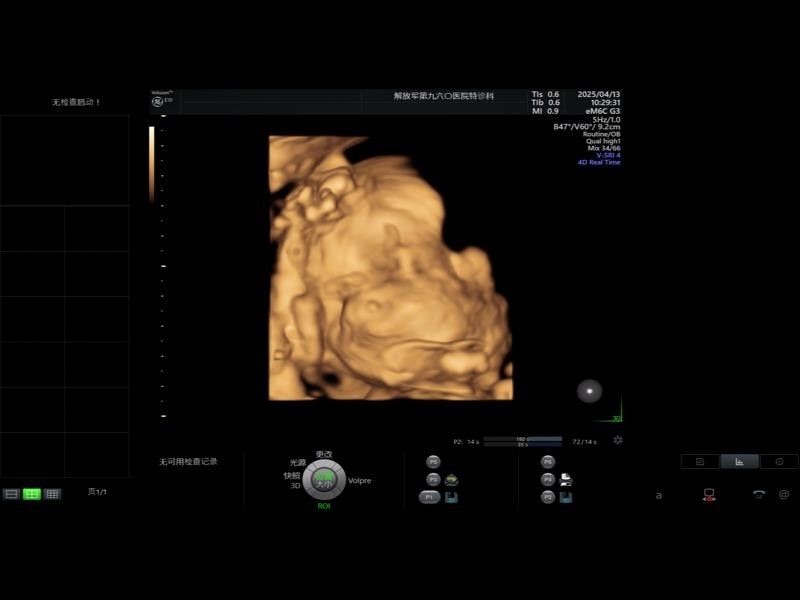Open the gear settings icon near cine bar

click(618, 440)
